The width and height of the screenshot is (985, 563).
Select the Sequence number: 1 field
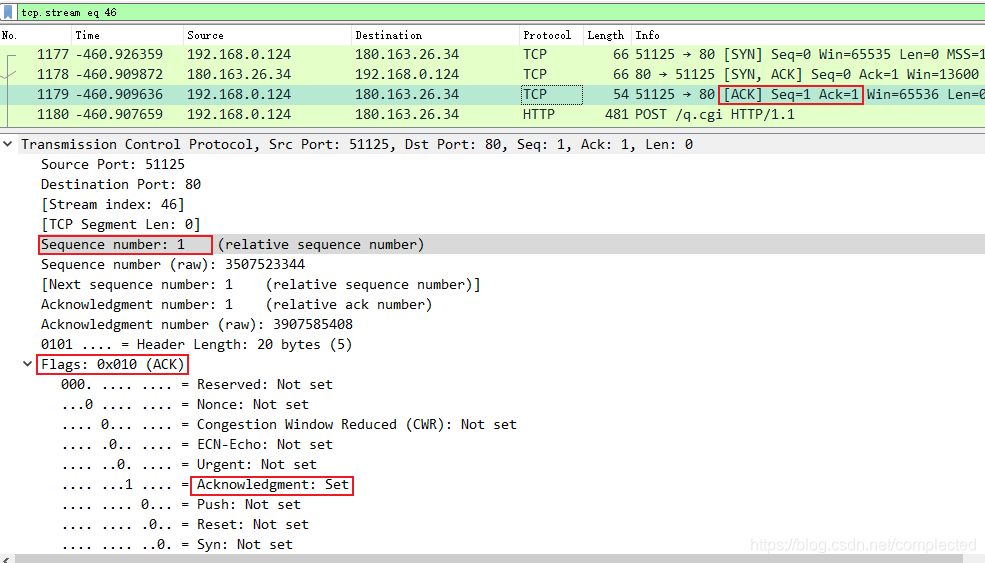[232, 244]
